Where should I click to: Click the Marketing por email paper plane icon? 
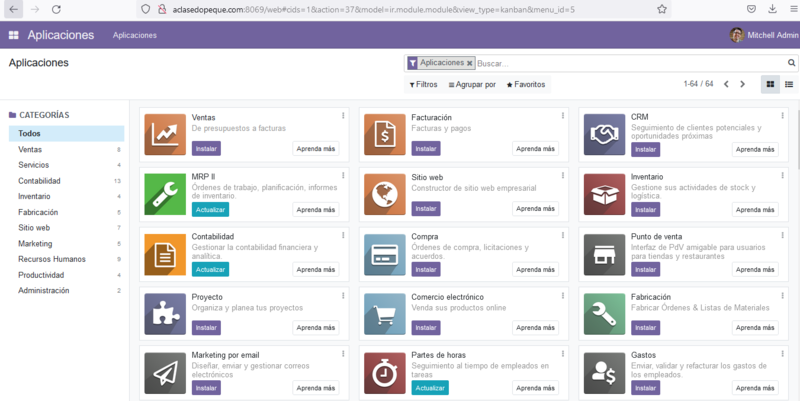[165, 373]
